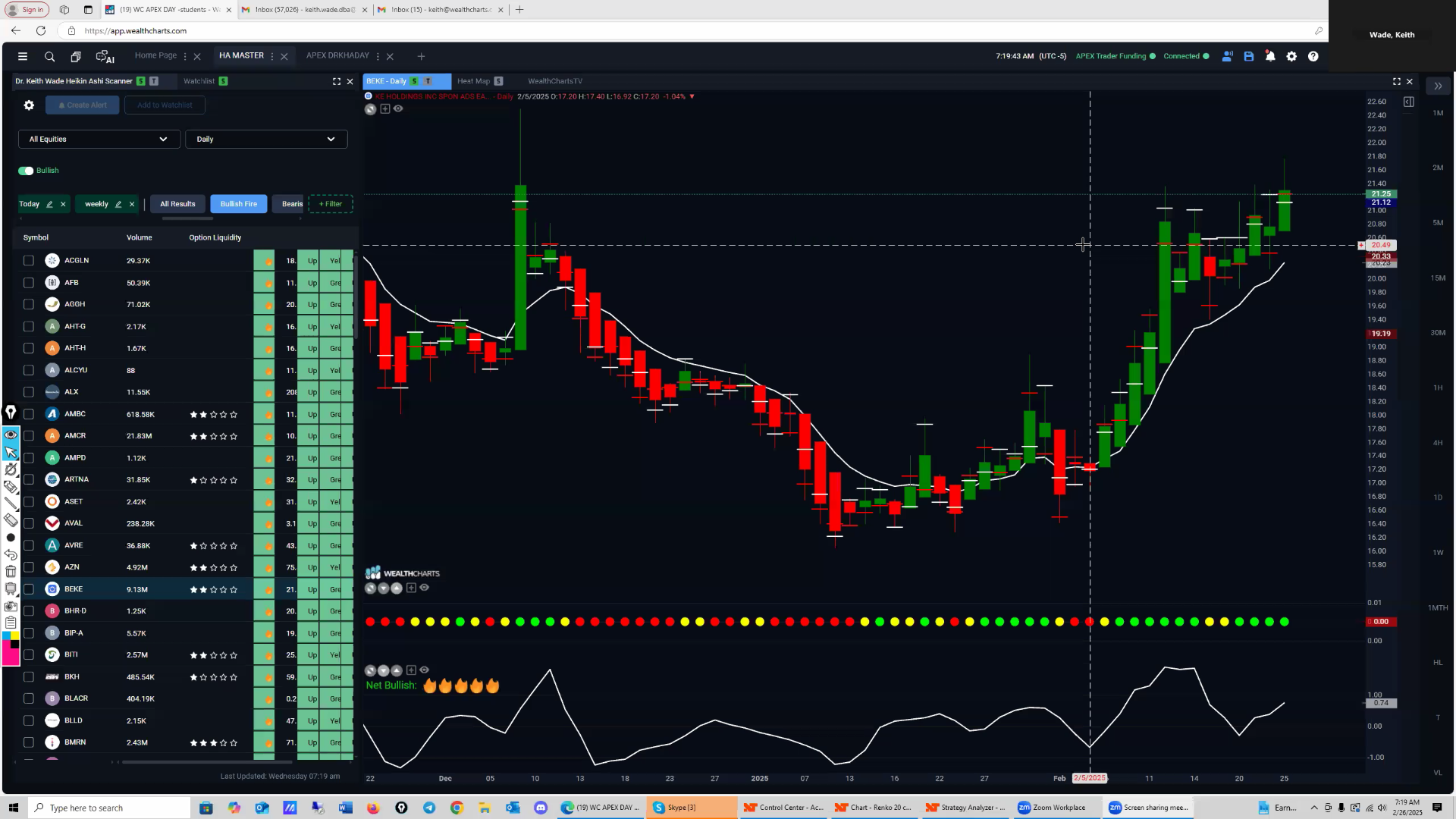Check the ACGLN row checkbox

29,261
